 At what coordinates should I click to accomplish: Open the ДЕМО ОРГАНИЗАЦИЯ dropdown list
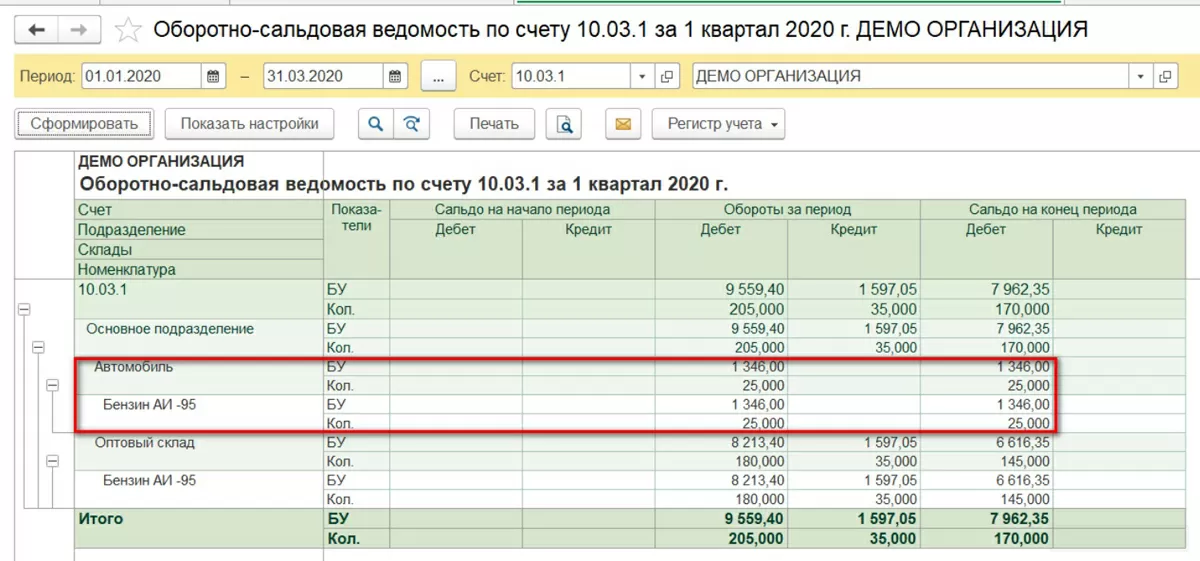(x=1142, y=76)
